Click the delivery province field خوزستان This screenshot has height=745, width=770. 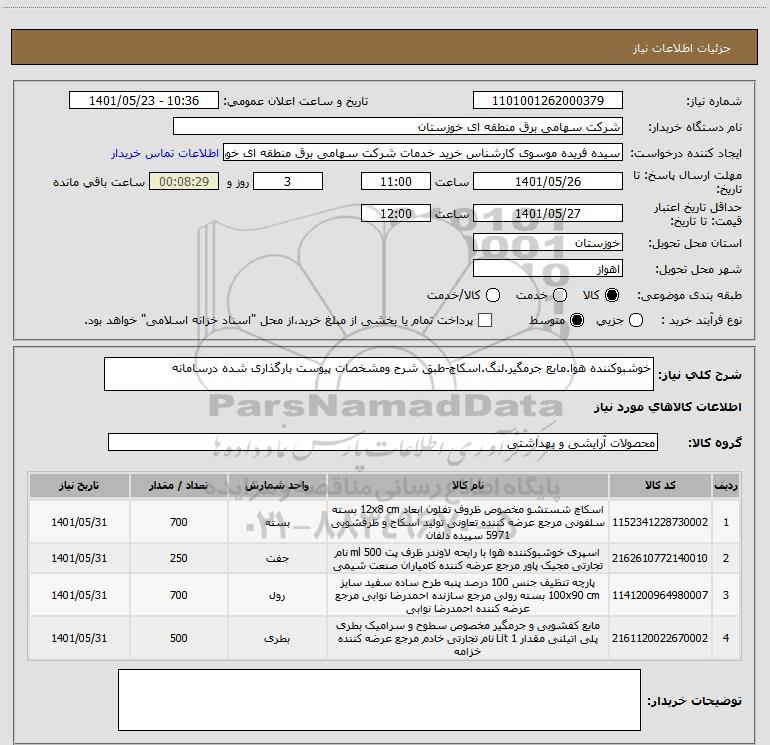coord(547,243)
